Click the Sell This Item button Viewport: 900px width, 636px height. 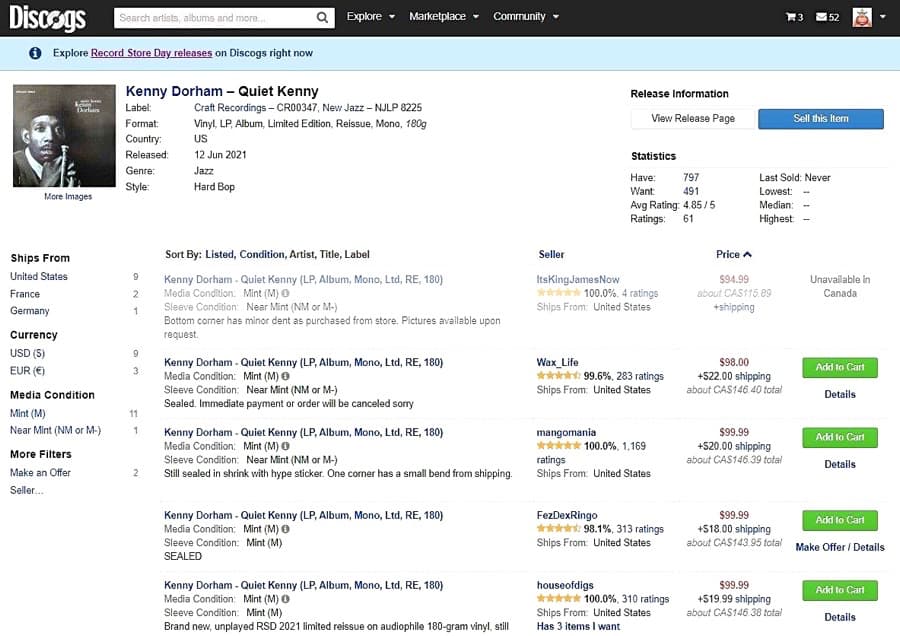tap(820, 118)
